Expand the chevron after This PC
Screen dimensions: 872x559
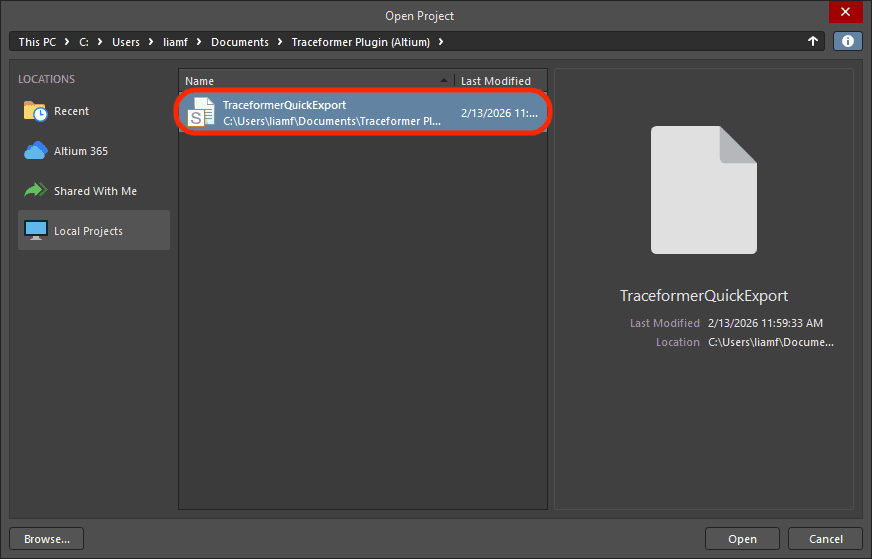click(68, 42)
